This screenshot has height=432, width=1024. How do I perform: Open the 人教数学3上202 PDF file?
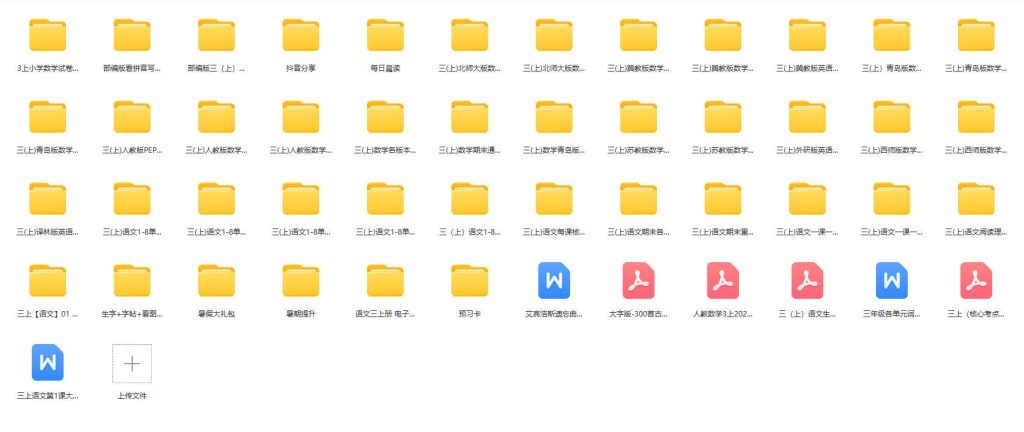722,281
